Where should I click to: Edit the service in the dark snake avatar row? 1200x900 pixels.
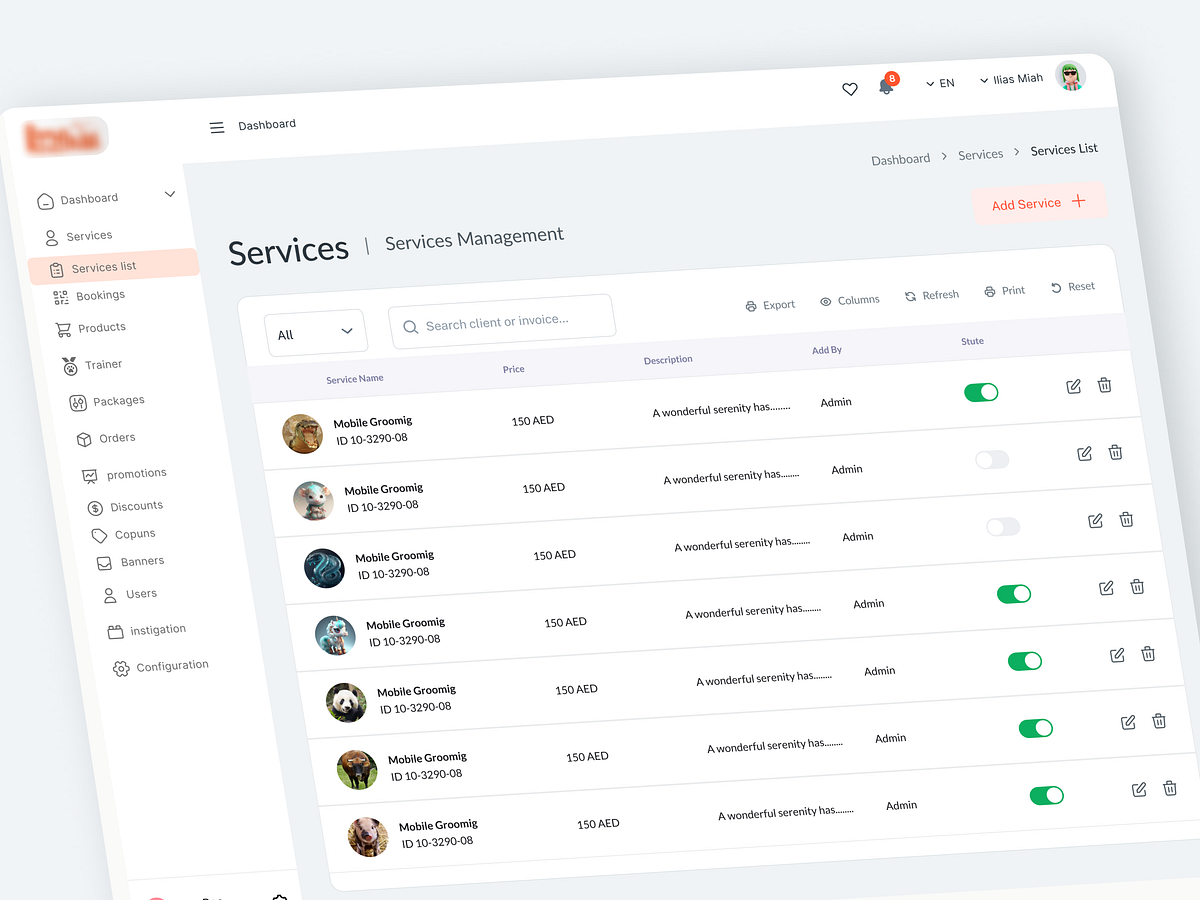coord(1096,520)
